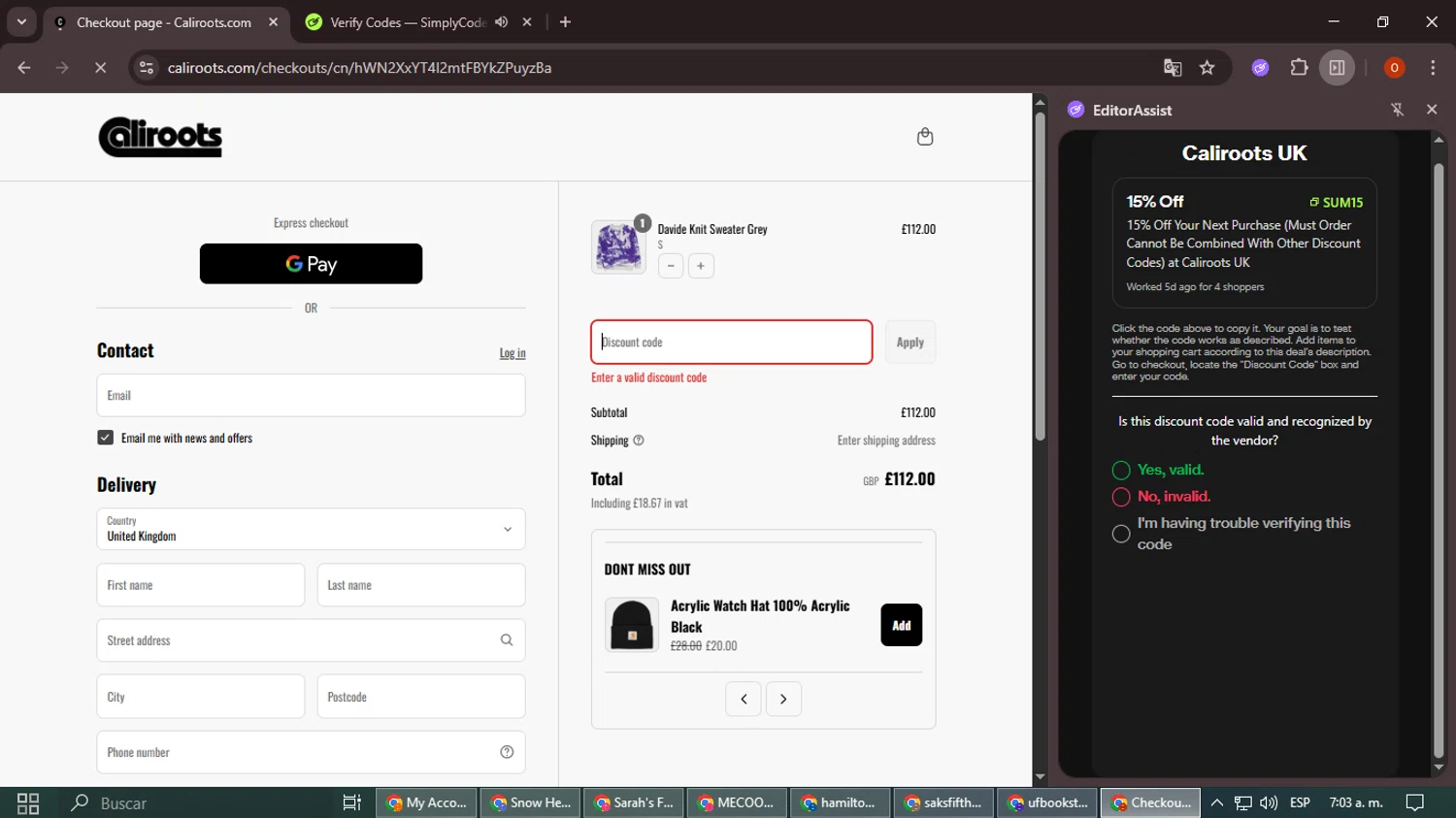
Task: Copy the SUM15 coupon code
Action: [x=1337, y=203]
